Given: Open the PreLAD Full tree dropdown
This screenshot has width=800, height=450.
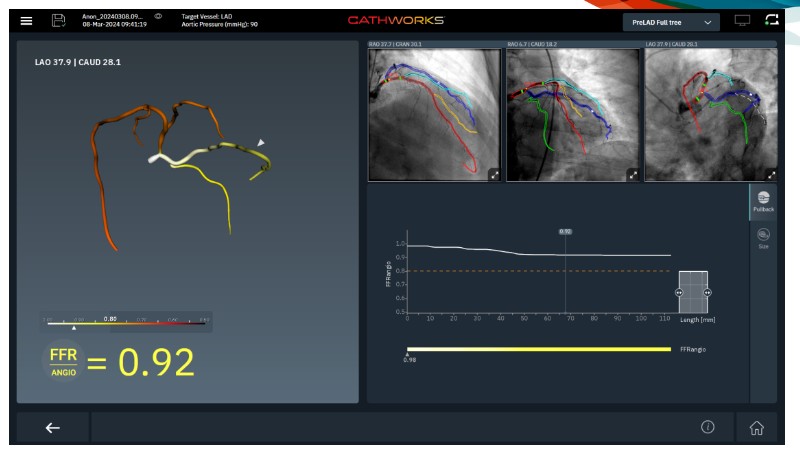Looking at the screenshot, I should (670, 21).
